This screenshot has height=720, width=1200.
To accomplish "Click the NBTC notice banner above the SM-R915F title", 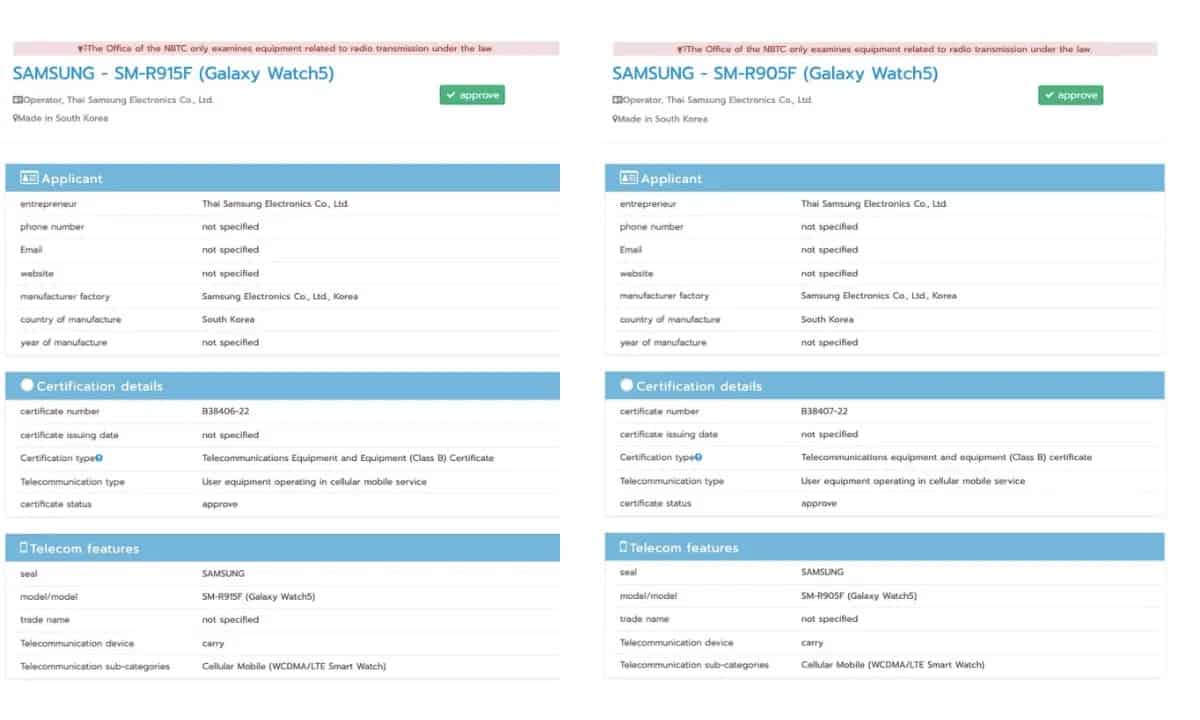I will [x=285, y=48].
